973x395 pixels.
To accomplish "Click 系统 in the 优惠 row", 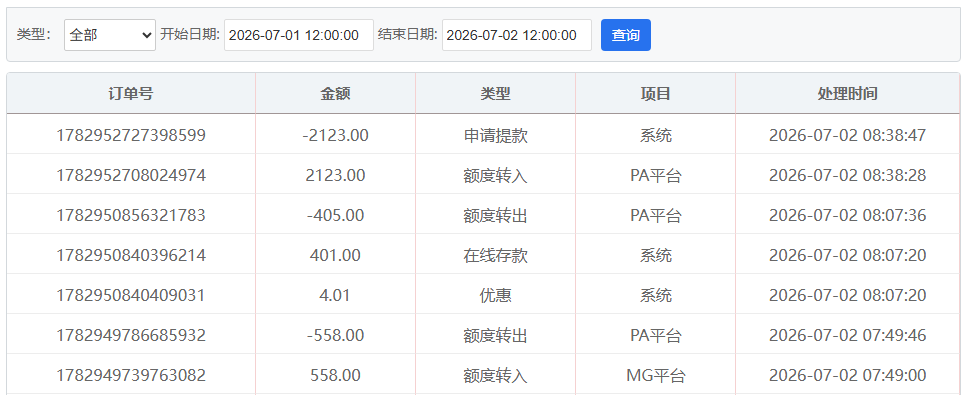I will (655, 295).
